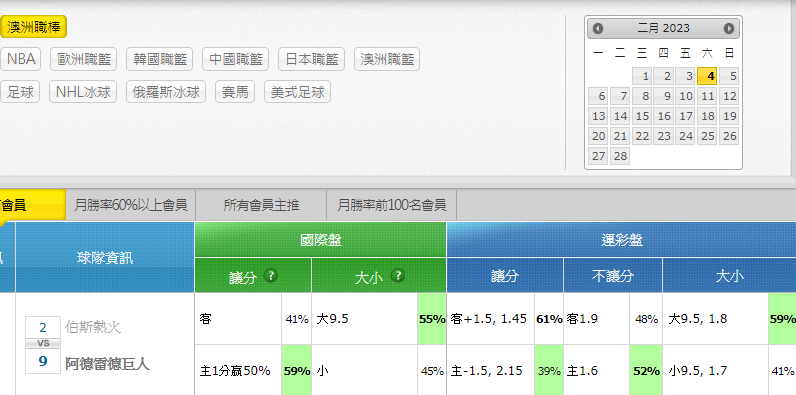Click the 不讓分 sub-header

tap(613, 276)
